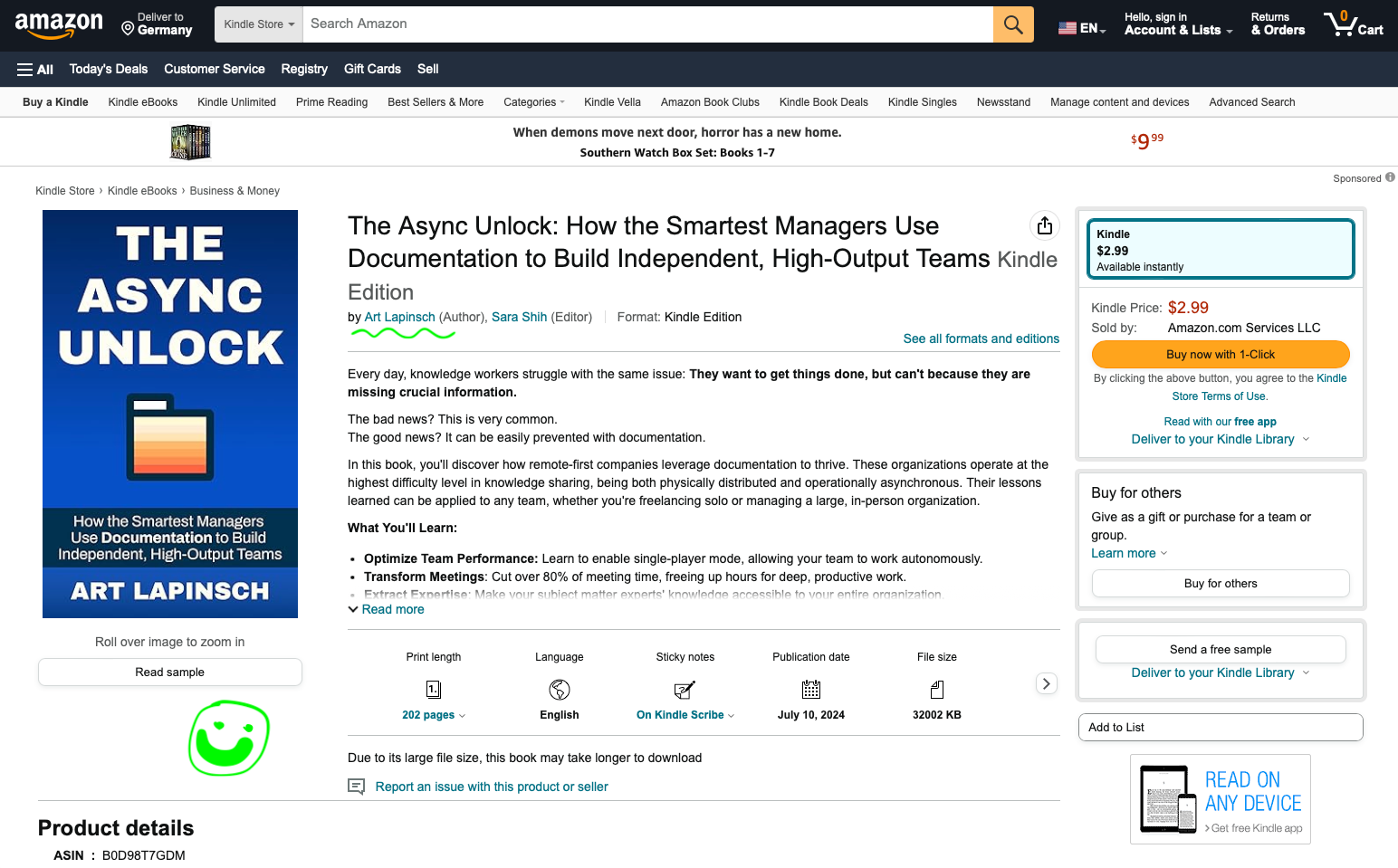Viewport: 1398px width, 868px height.
Task: Open Buy a Kindle tab
Action: tap(55, 102)
